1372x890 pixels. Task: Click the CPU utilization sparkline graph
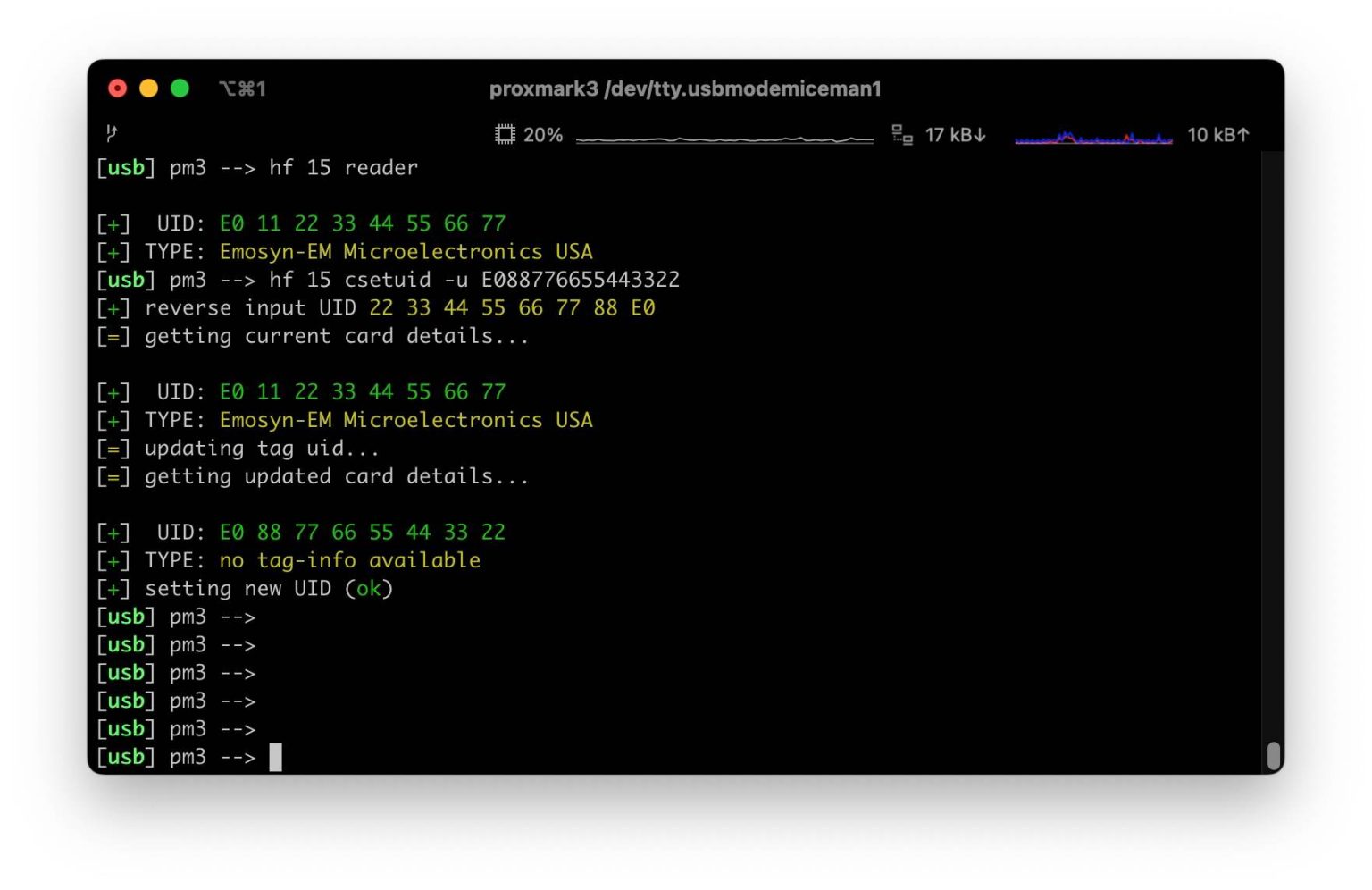(724, 139)
